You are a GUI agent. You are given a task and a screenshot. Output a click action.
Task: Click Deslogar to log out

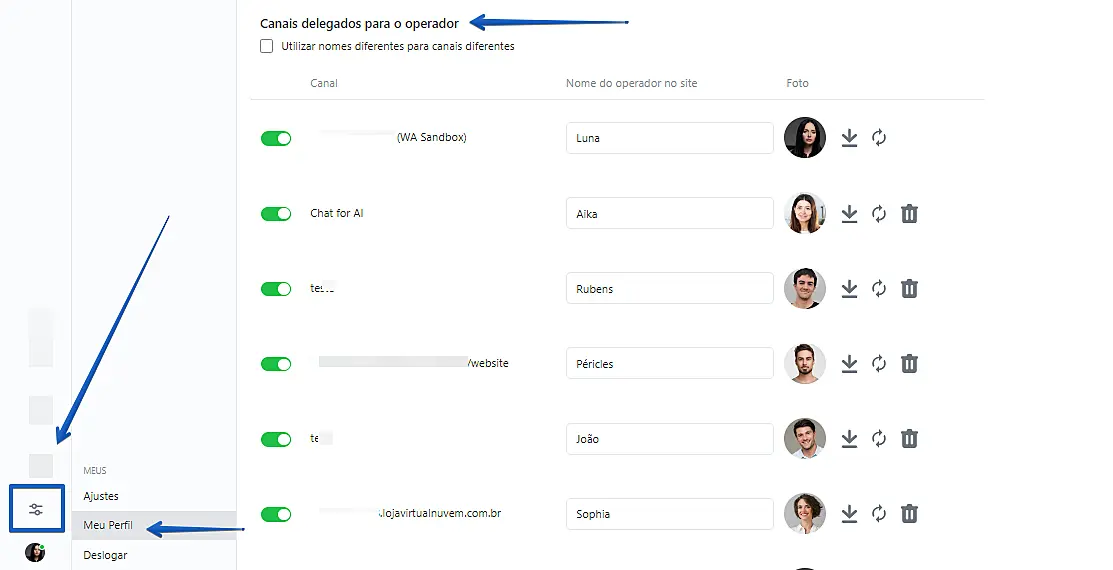(x=105, y=555)
